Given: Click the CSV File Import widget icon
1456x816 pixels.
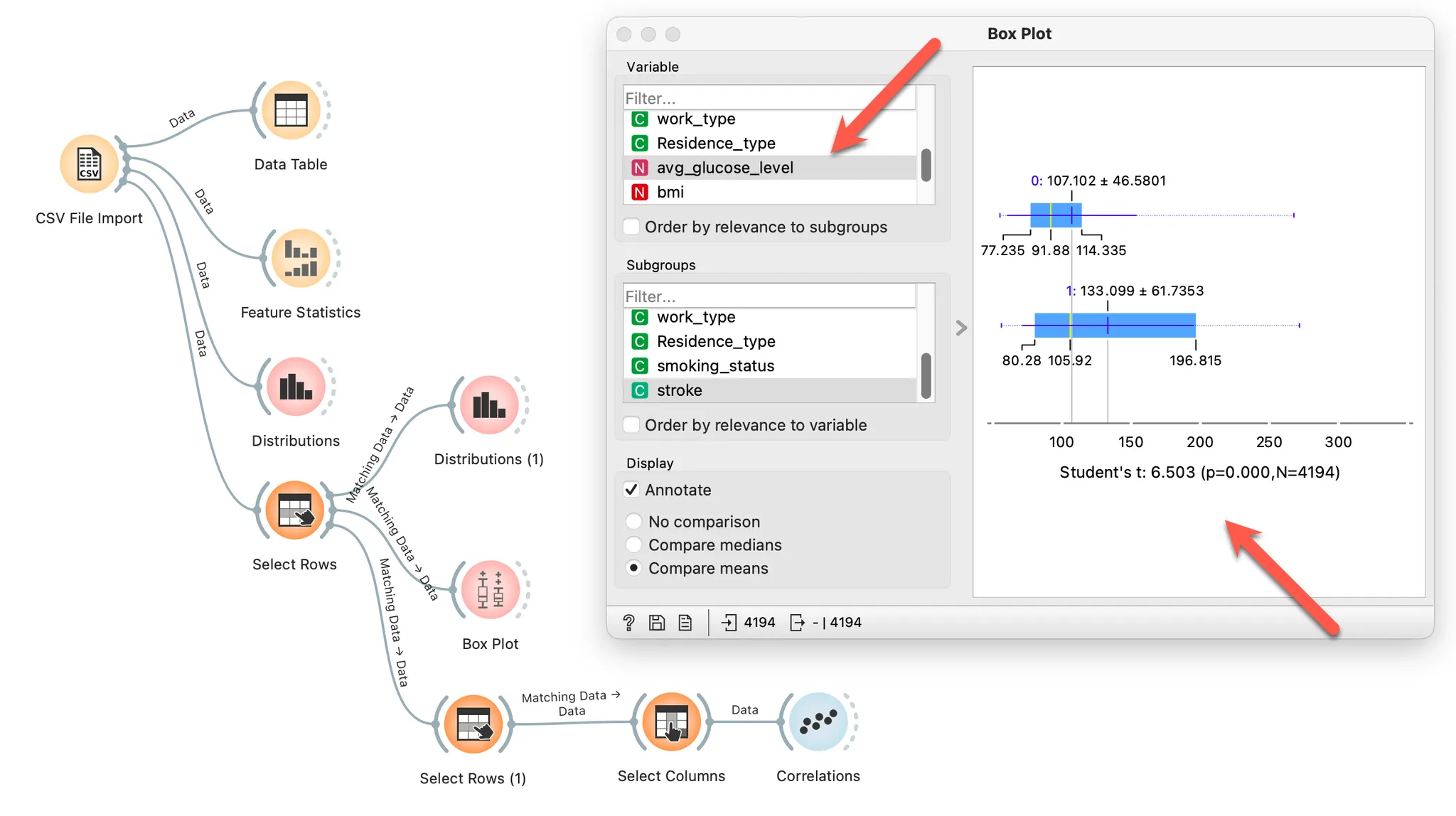Looking at the screenshot, I should click(89, 164).
